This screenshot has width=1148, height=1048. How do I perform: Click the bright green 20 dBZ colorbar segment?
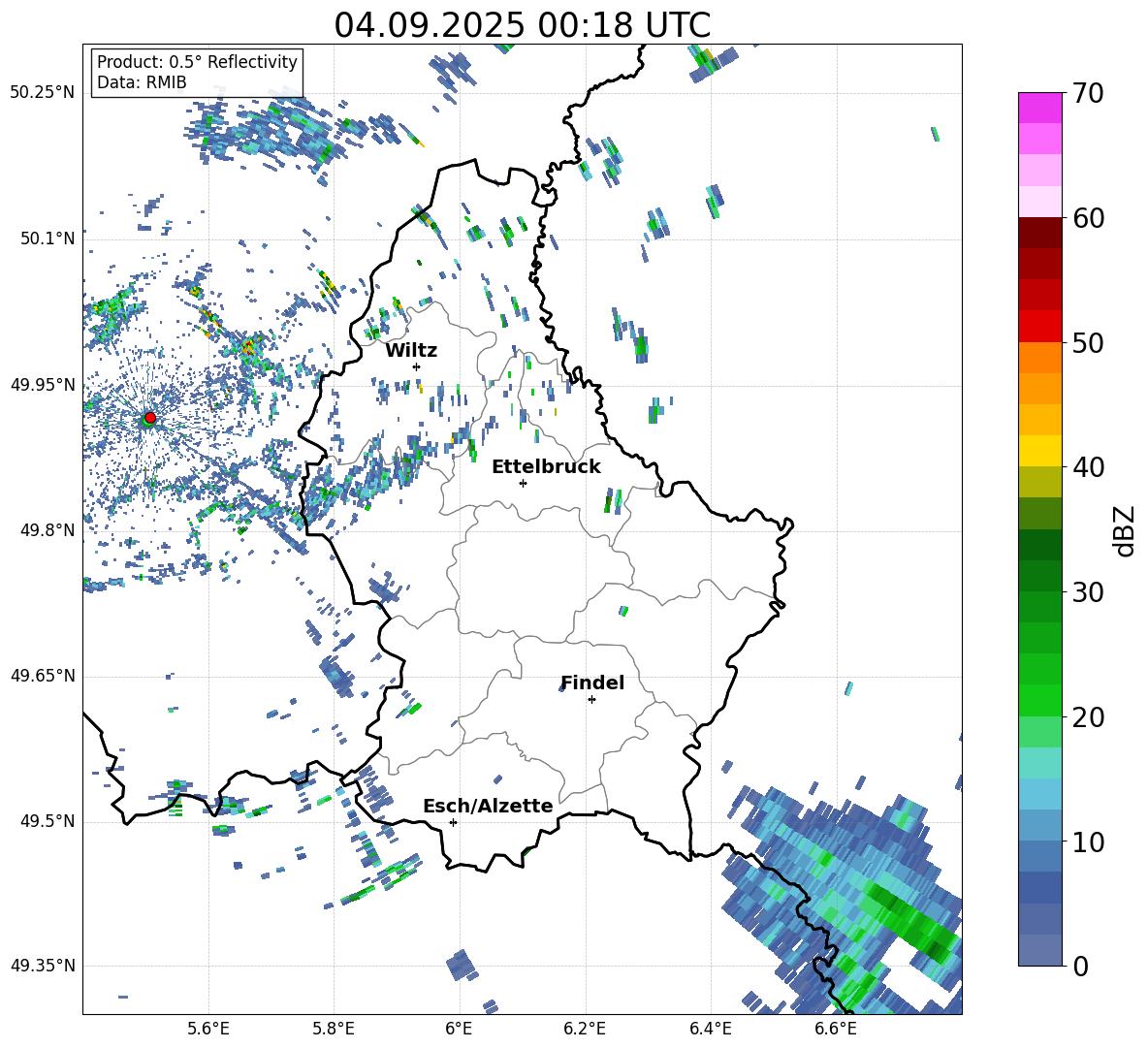[x=1039, y=700]
